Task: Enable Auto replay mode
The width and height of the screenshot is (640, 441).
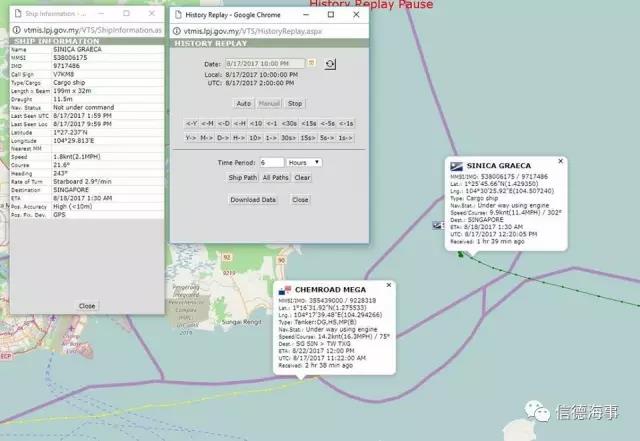Action: (x=243, y=103)
